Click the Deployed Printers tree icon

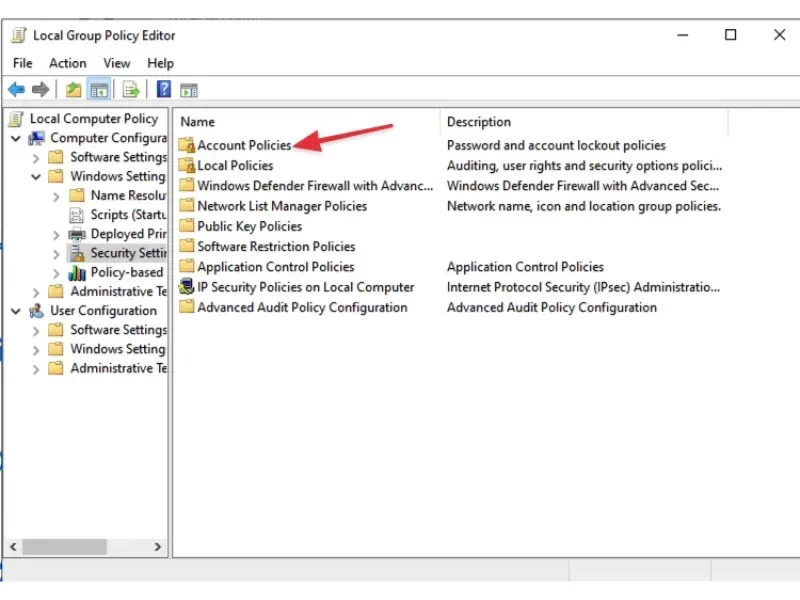pos(77,234)
